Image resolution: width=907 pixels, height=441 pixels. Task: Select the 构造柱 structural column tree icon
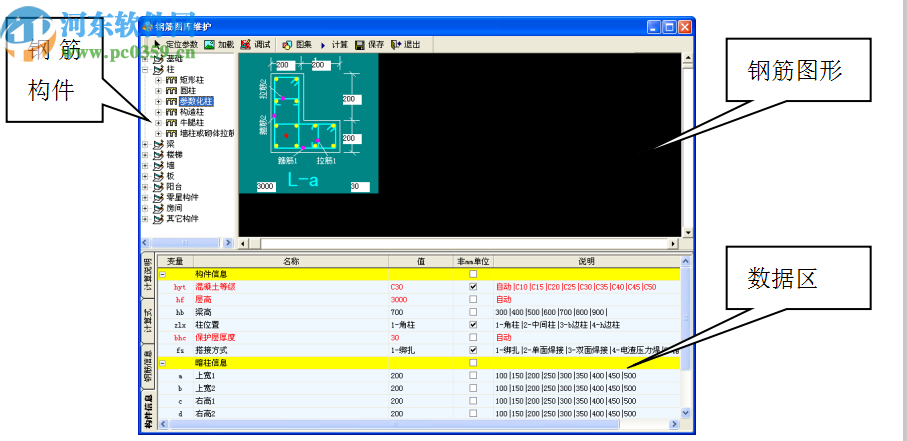pyautogui.click(x=171, y=112)
